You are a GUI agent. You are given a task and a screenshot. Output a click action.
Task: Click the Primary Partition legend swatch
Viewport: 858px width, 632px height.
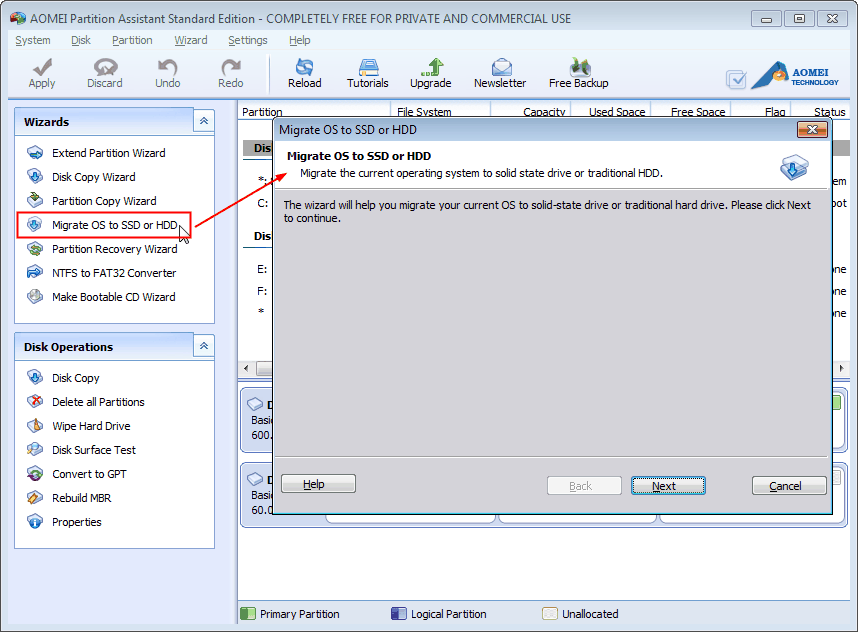click(x=248, y=614)
